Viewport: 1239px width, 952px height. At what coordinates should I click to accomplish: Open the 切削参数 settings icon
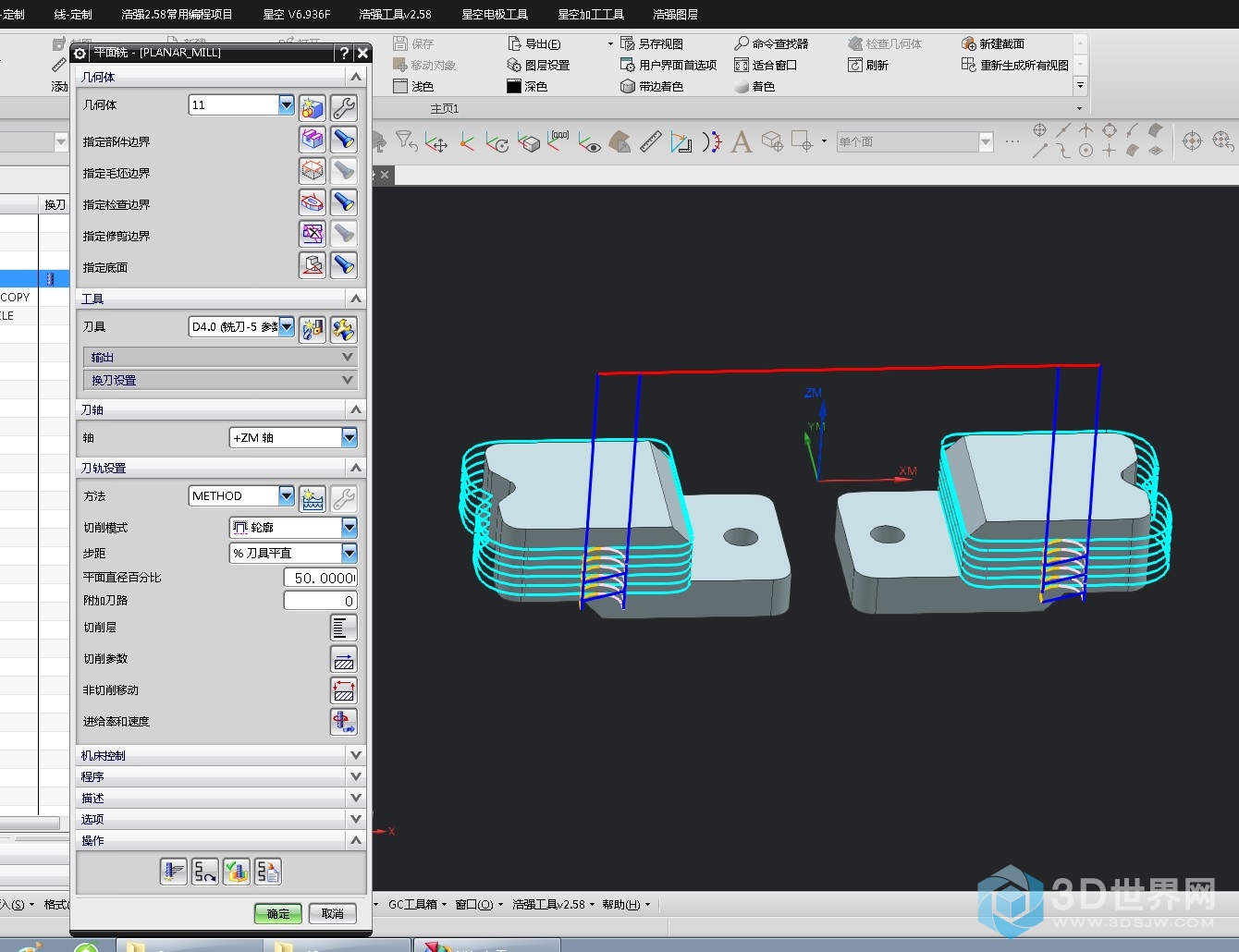coord(343,659)
